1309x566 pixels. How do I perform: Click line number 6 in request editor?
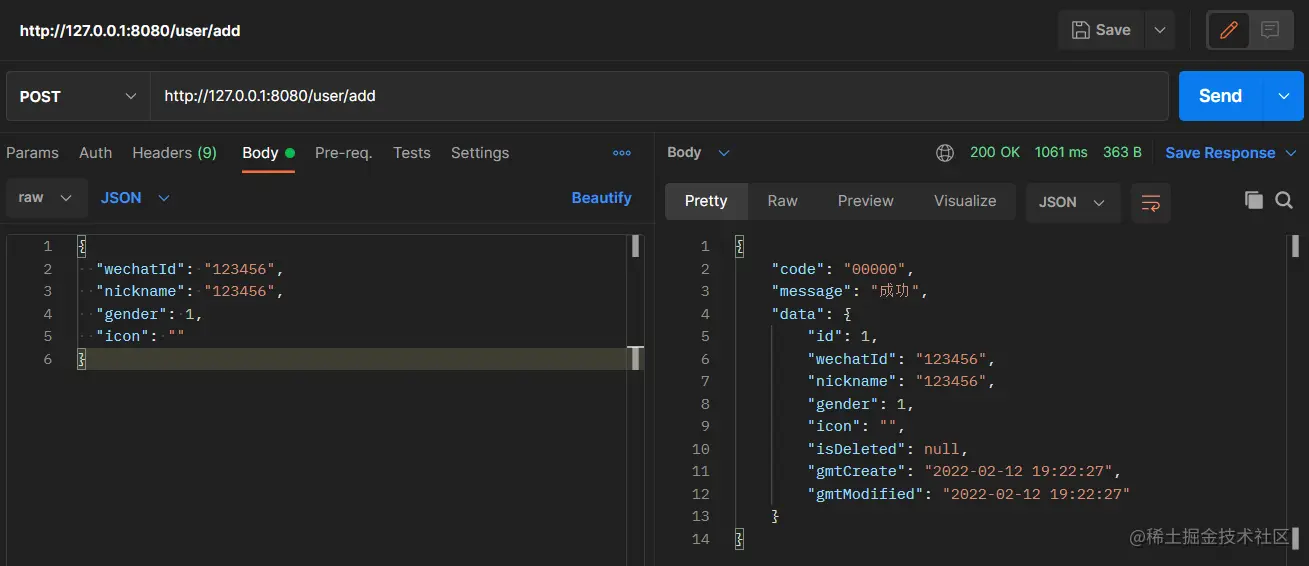coord(47,359)
